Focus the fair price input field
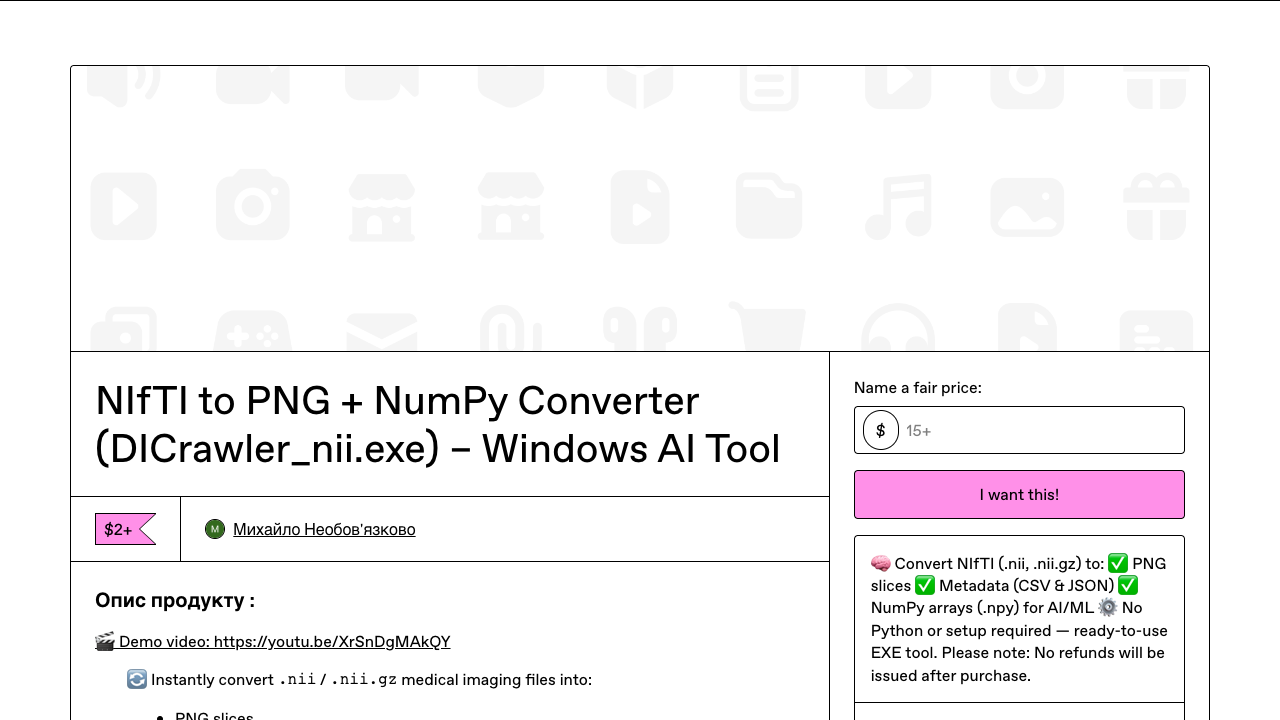Viewport: 1280px width, 720px height. tap(1019, 430)
